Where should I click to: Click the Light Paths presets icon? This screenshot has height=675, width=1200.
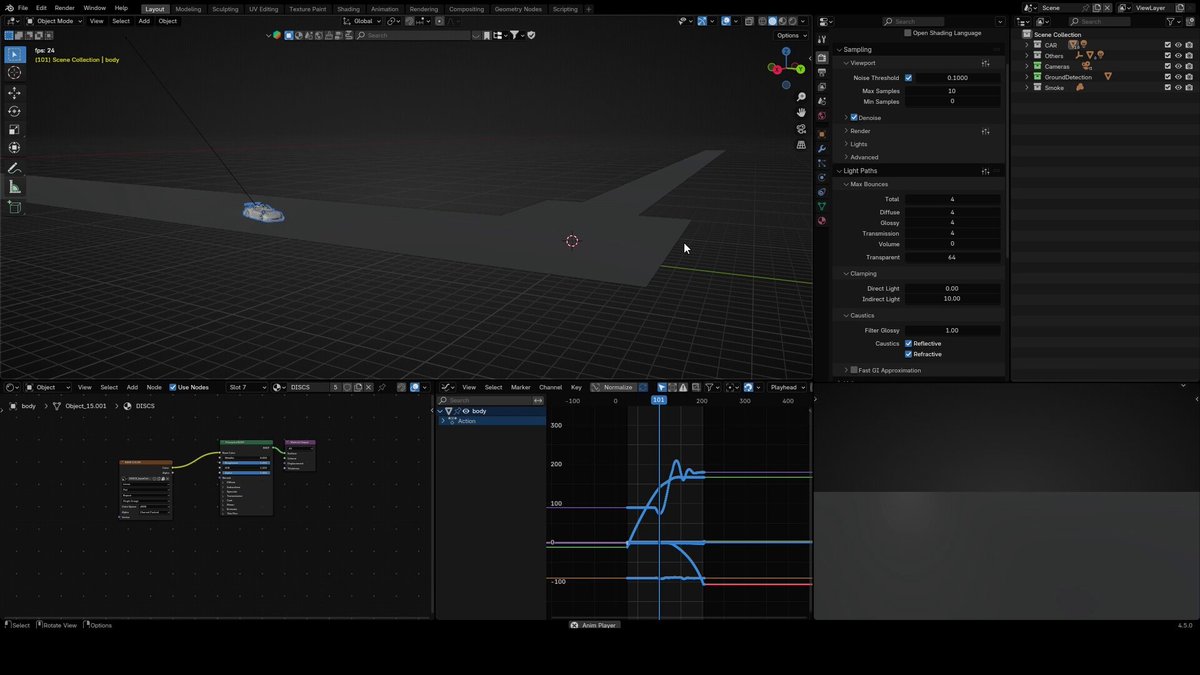tap(986, 171)
